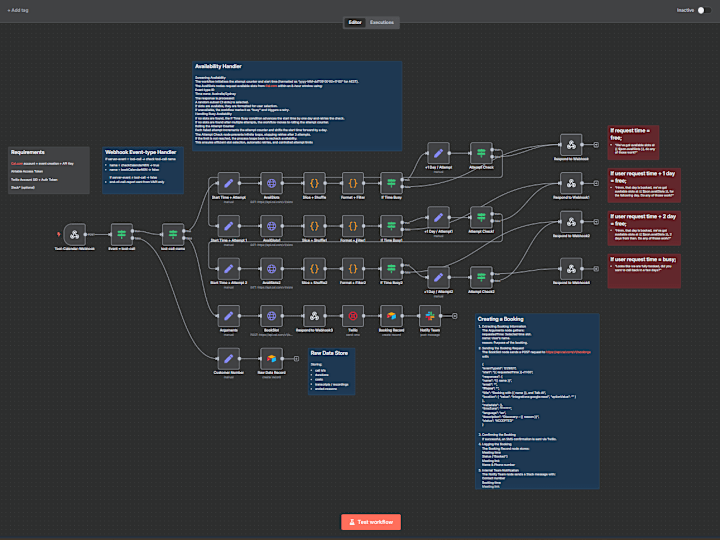
Task: Add a node after Respond to Webhook1
Action: pyautogui.click(x=596, y=183)
